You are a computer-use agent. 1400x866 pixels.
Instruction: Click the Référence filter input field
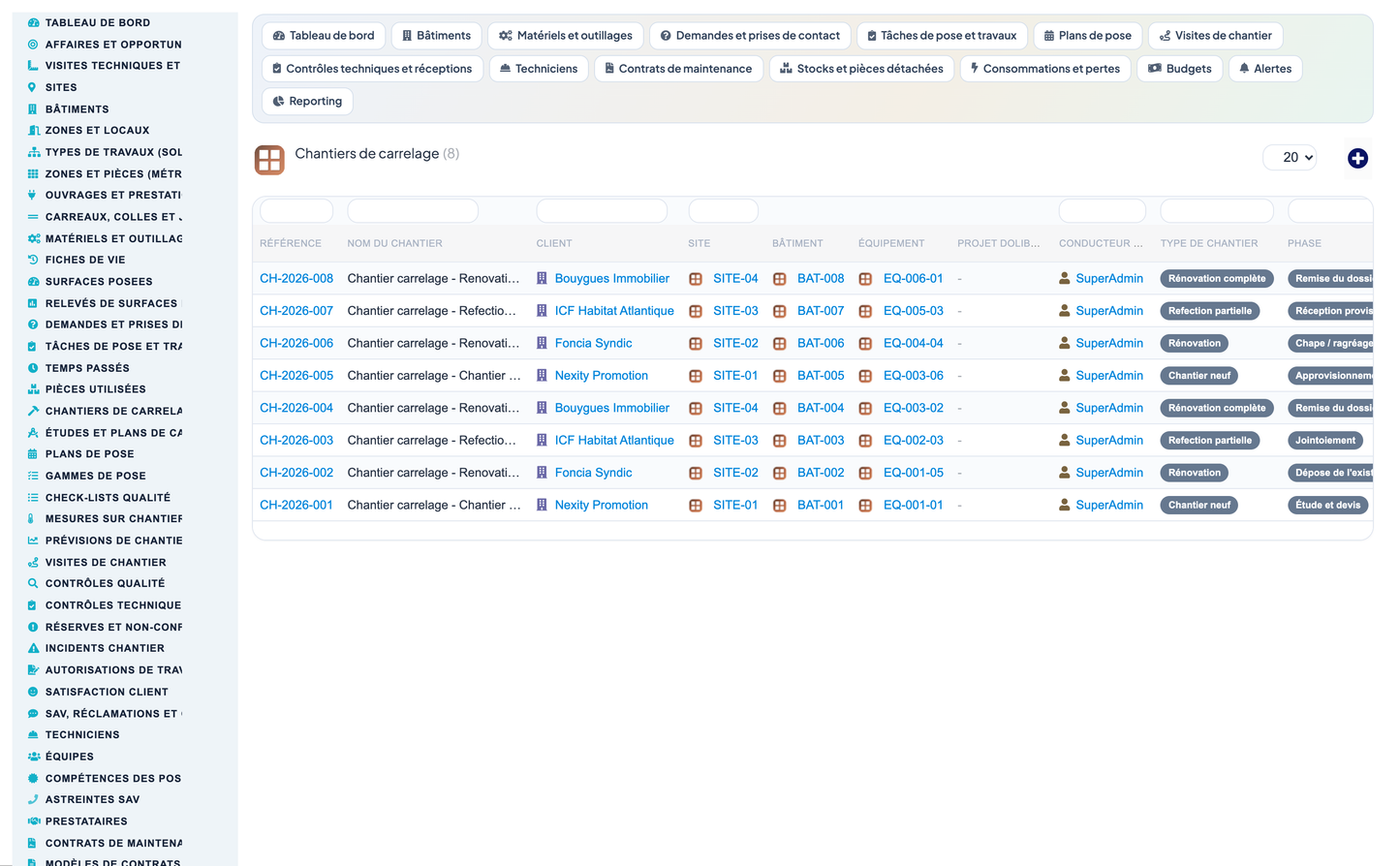point(296,210)
